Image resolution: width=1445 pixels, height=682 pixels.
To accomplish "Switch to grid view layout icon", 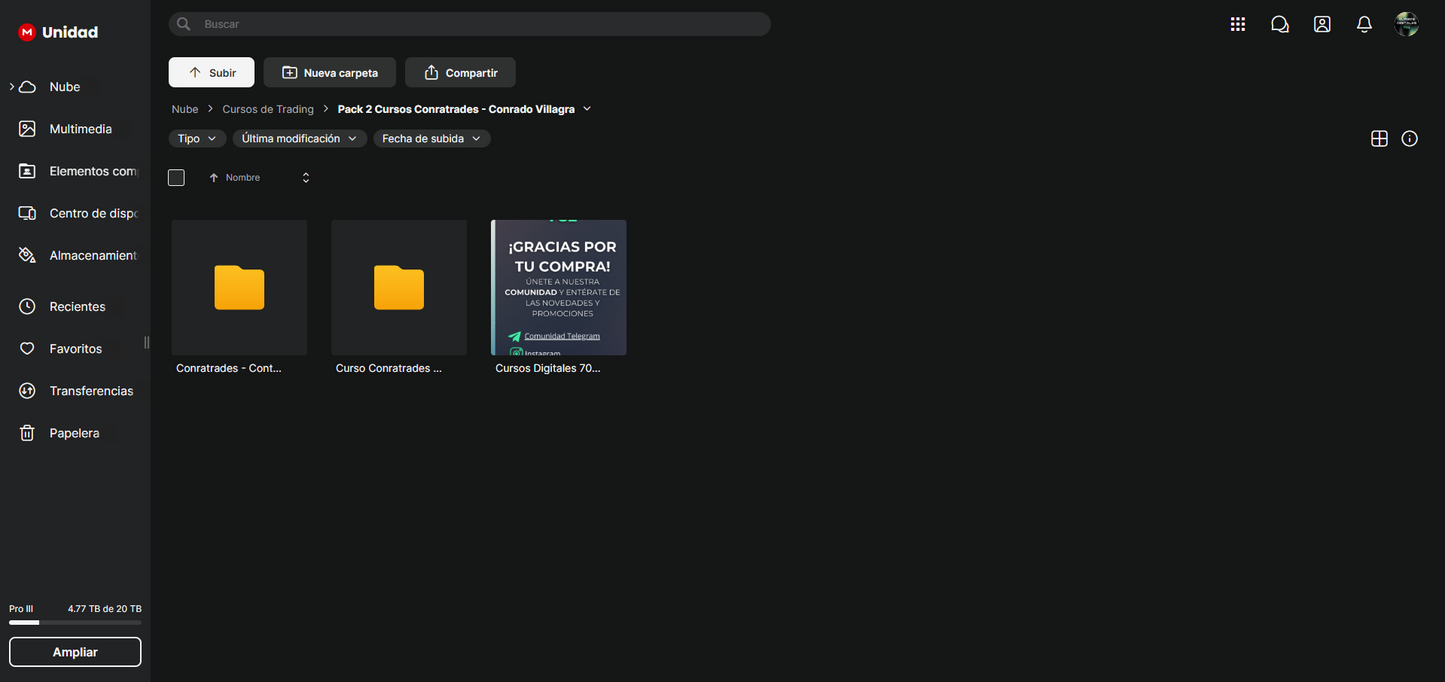I will [x=1379, y=139].
